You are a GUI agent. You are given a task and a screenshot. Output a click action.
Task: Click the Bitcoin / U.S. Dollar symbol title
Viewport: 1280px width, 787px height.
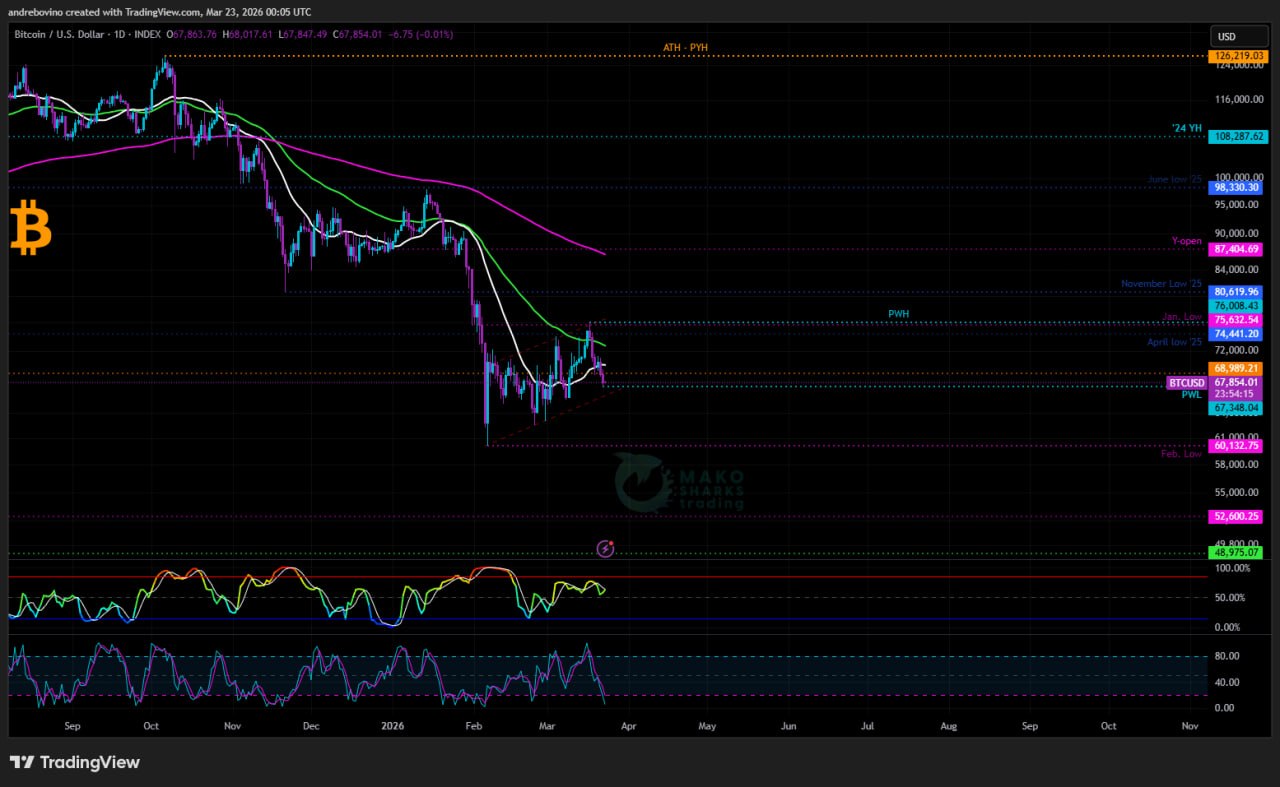click(73, 34)
